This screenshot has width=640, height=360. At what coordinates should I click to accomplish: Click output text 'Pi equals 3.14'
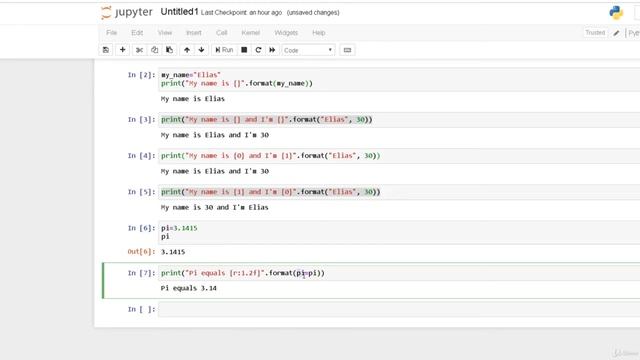pos(189,288)
